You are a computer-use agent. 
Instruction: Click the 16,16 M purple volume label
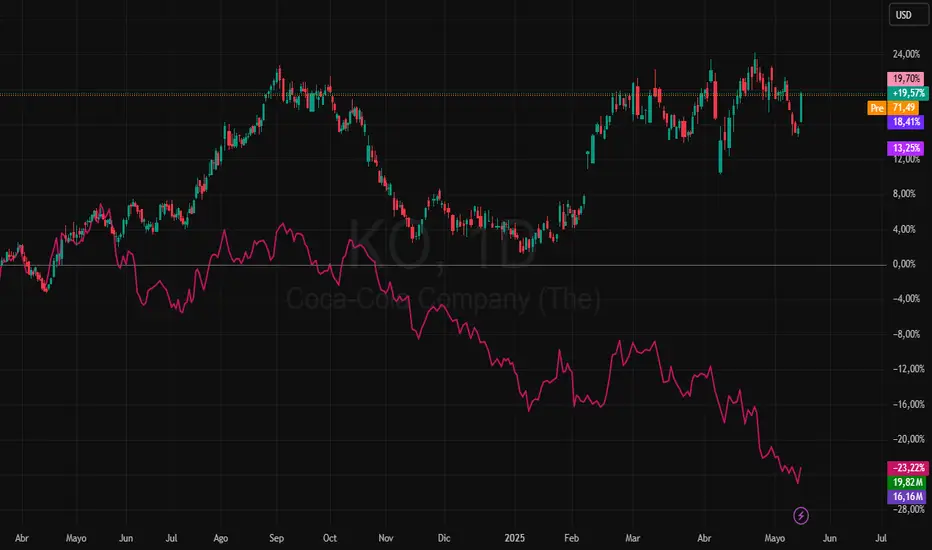(x=907, y=496)
